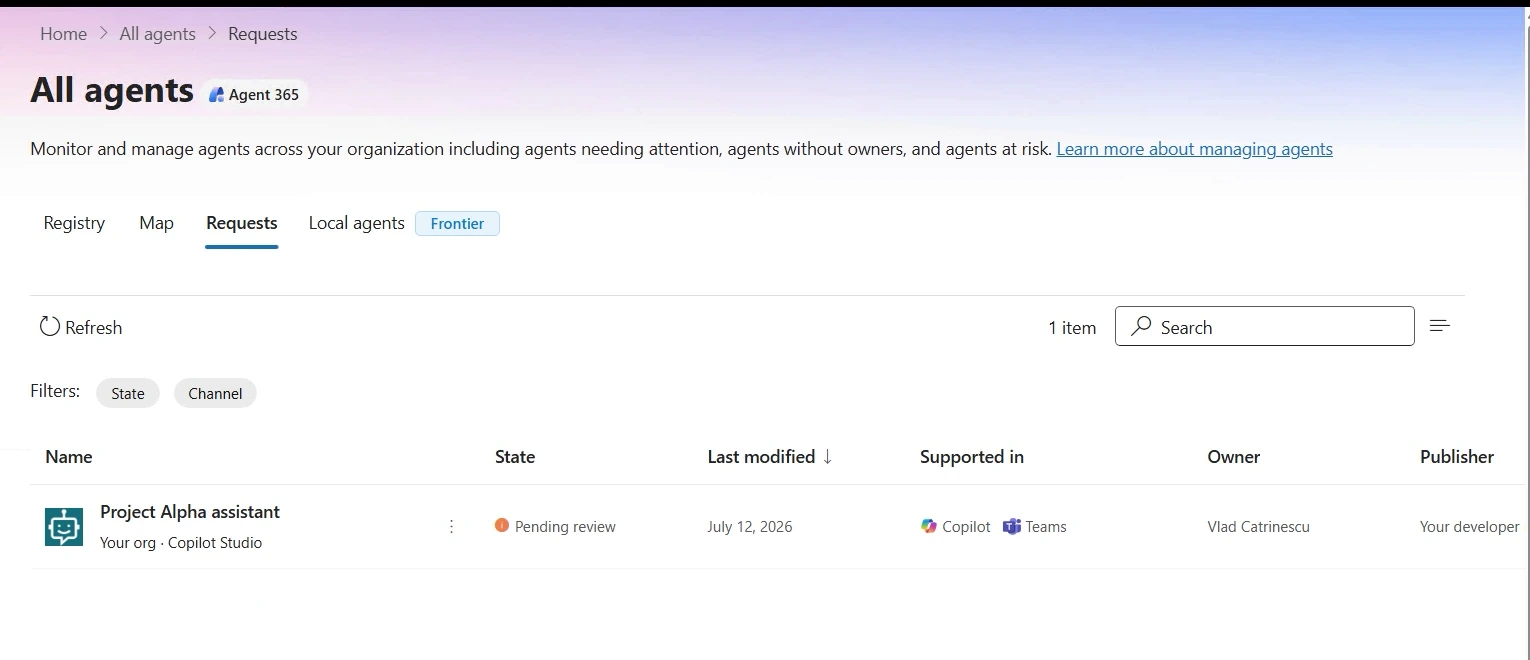Click the orange Pending review status dot

pos(502,525)
